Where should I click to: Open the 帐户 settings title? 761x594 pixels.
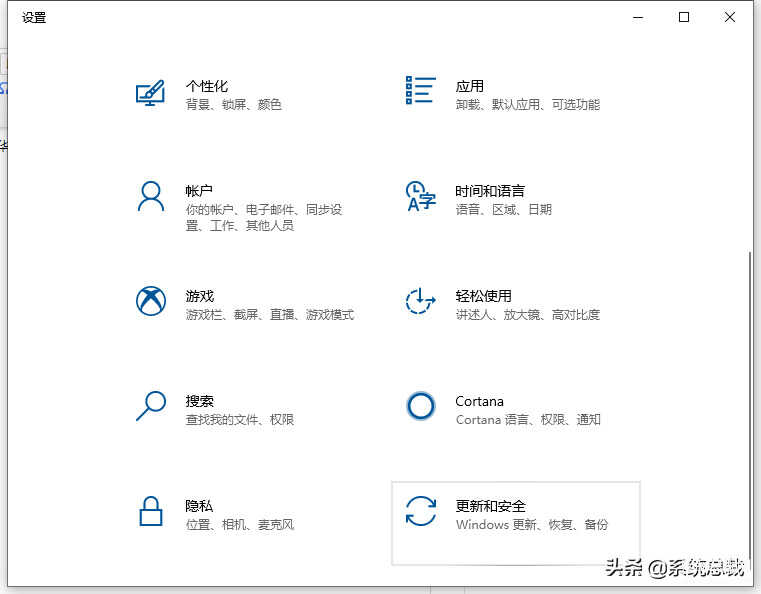click(x=199, y=191)
